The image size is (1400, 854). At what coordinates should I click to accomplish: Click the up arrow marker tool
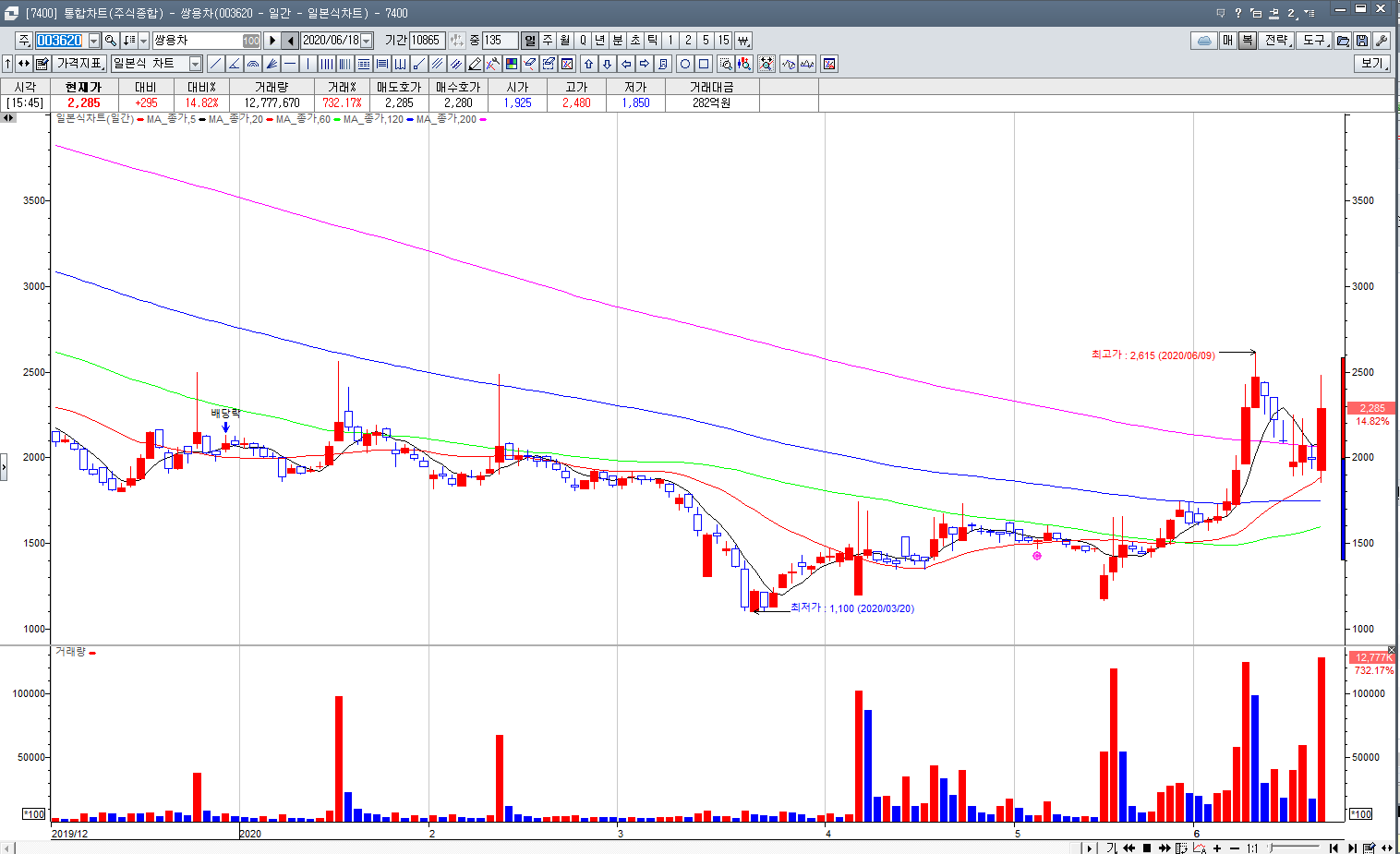click(588, 64)
